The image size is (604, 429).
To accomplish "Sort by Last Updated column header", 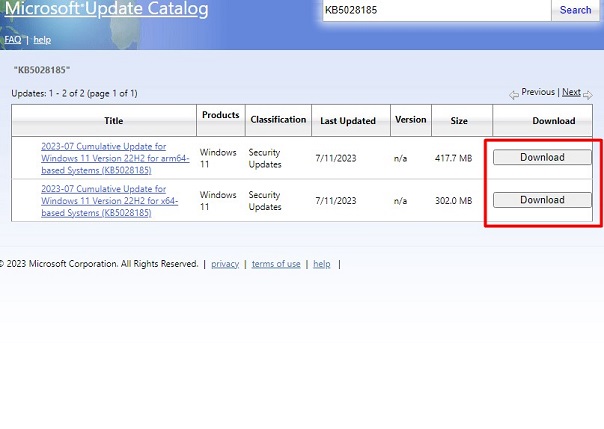I will [348, 121].
